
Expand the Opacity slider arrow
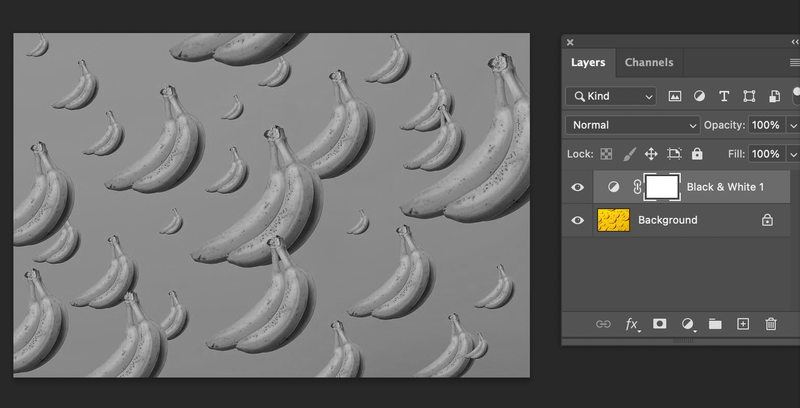point(793,125)
